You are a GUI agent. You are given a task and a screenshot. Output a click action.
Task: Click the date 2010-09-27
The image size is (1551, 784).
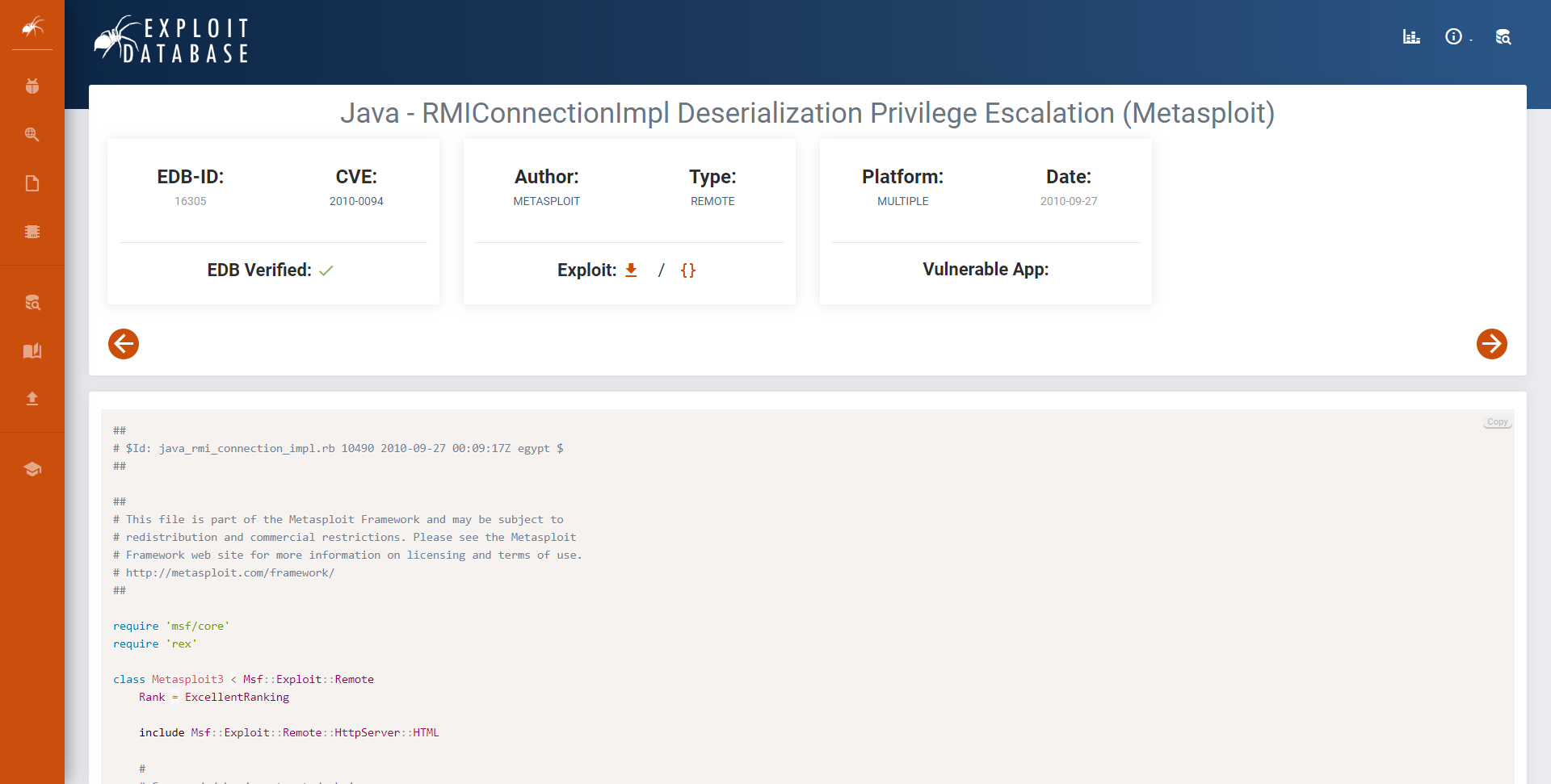point(1069,201)
